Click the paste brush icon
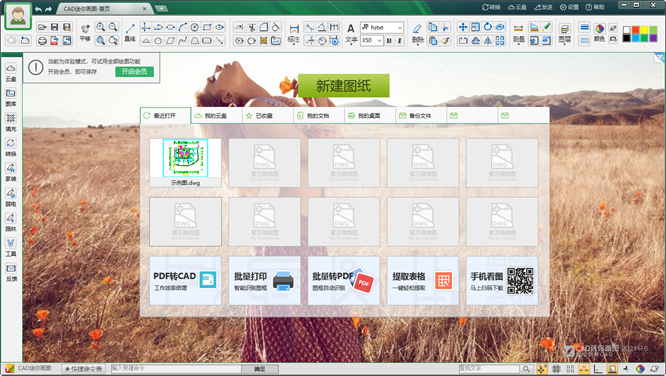 (x=445, y=41)
